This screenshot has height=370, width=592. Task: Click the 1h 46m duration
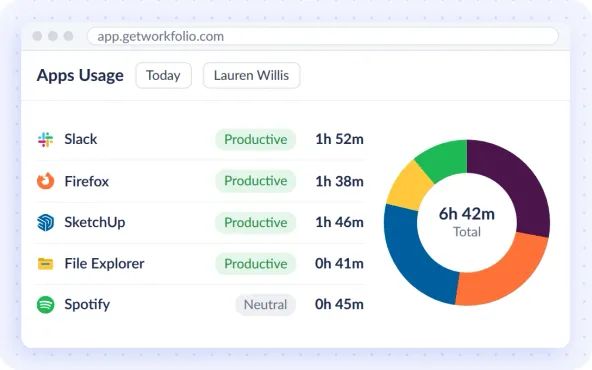tap(339, 222)
